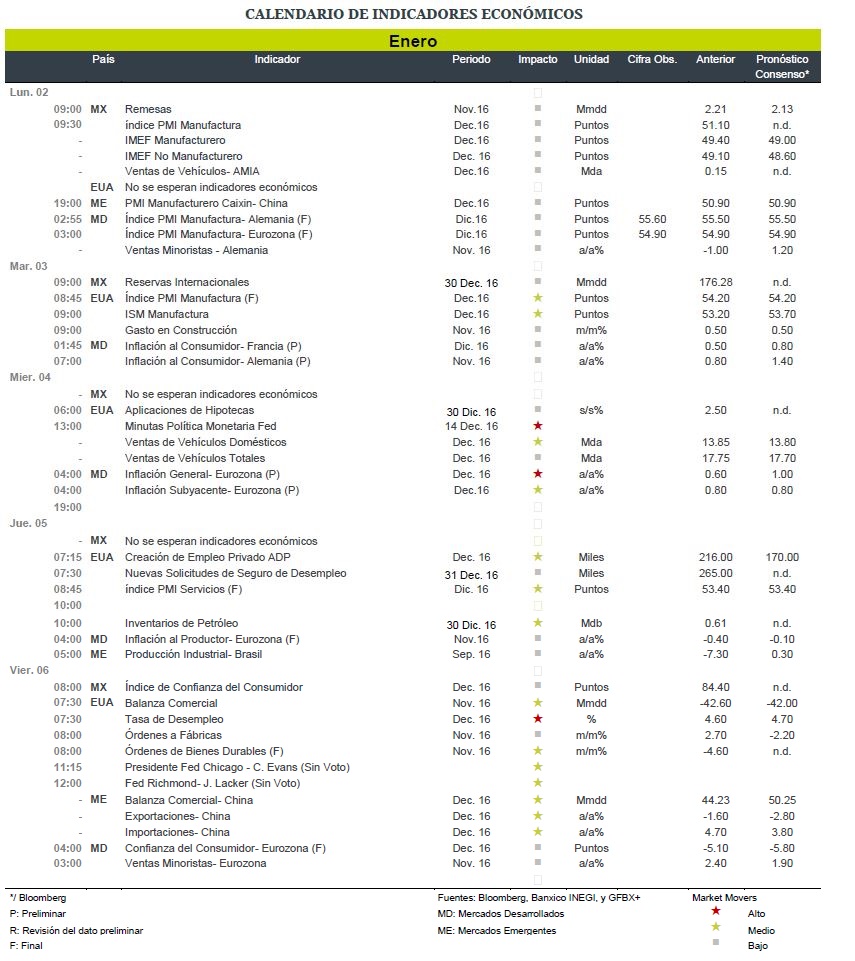This screenshot has height=961, width=855.
Task: Click the gray impact square for Remesas
Action: [x=538, y=109]
